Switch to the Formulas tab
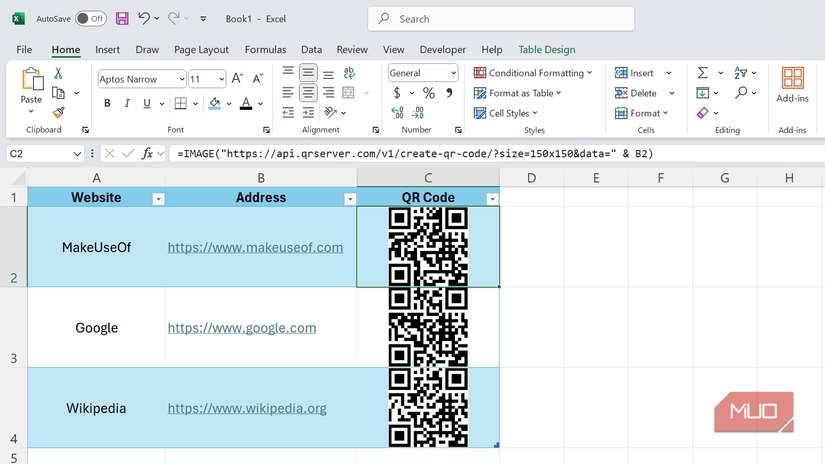 [x=265, y=49]
